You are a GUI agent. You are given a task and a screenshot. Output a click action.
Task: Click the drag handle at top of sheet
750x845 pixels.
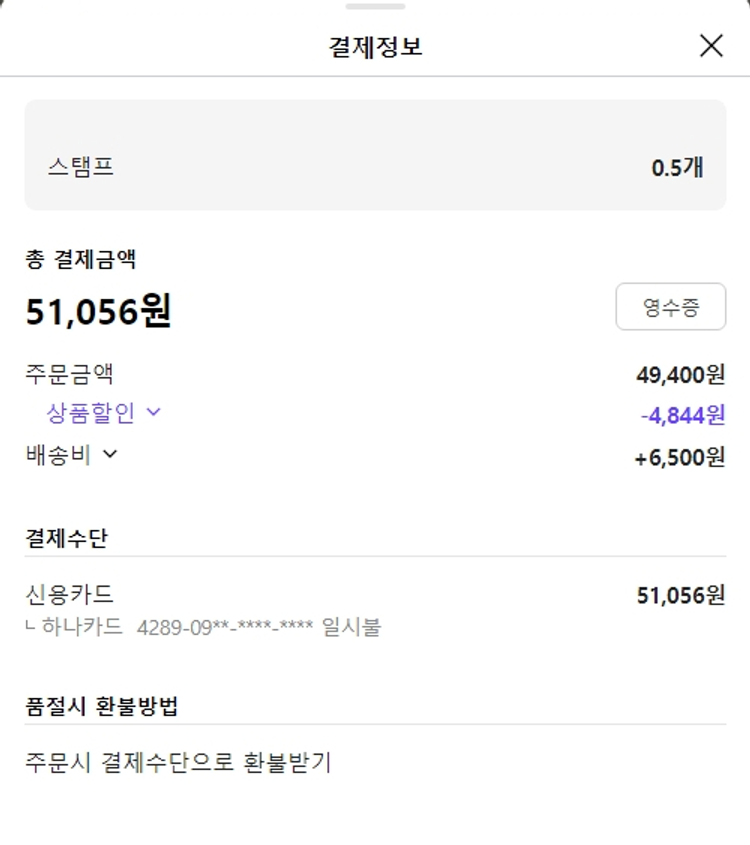[x=375, y=6]
